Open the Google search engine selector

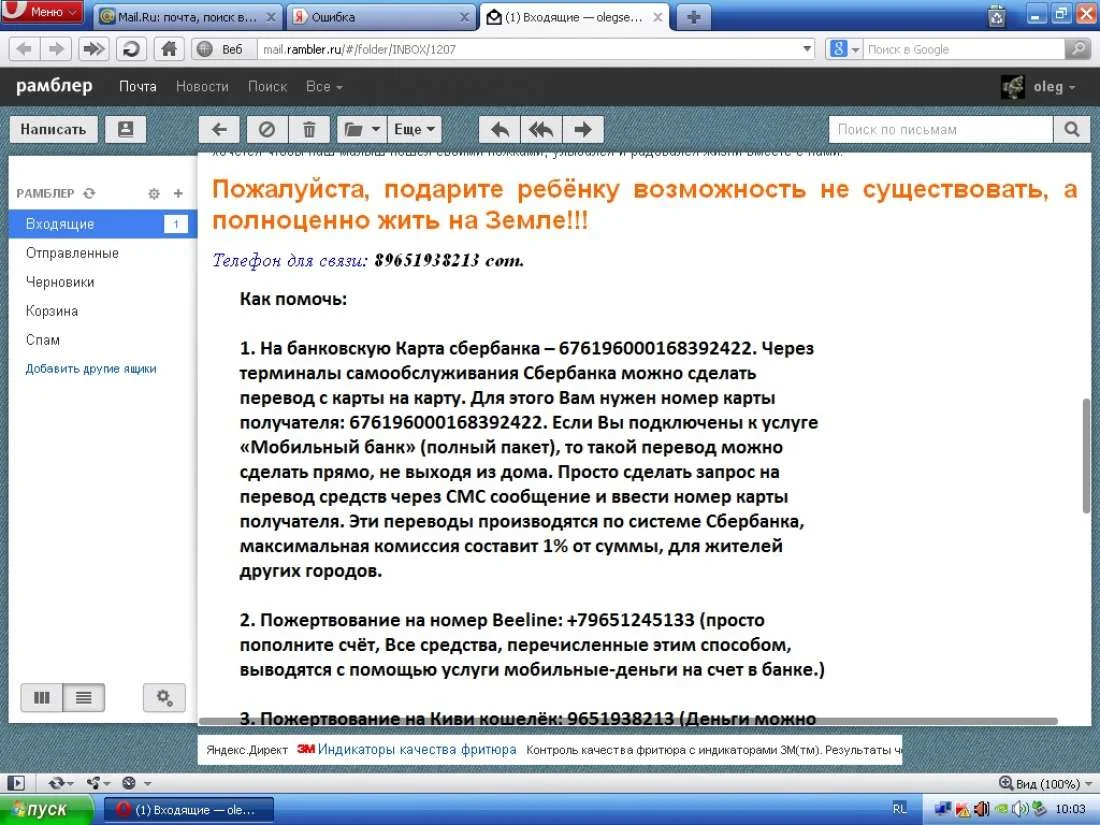[x=844, y=49]
